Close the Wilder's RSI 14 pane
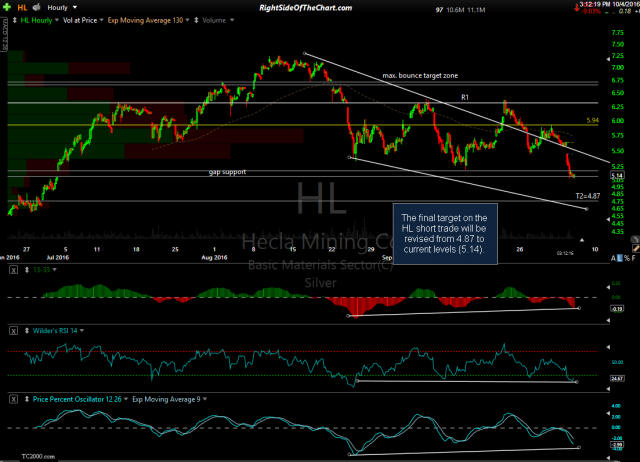The image size is (640, 462). click(x=13, y=331)
